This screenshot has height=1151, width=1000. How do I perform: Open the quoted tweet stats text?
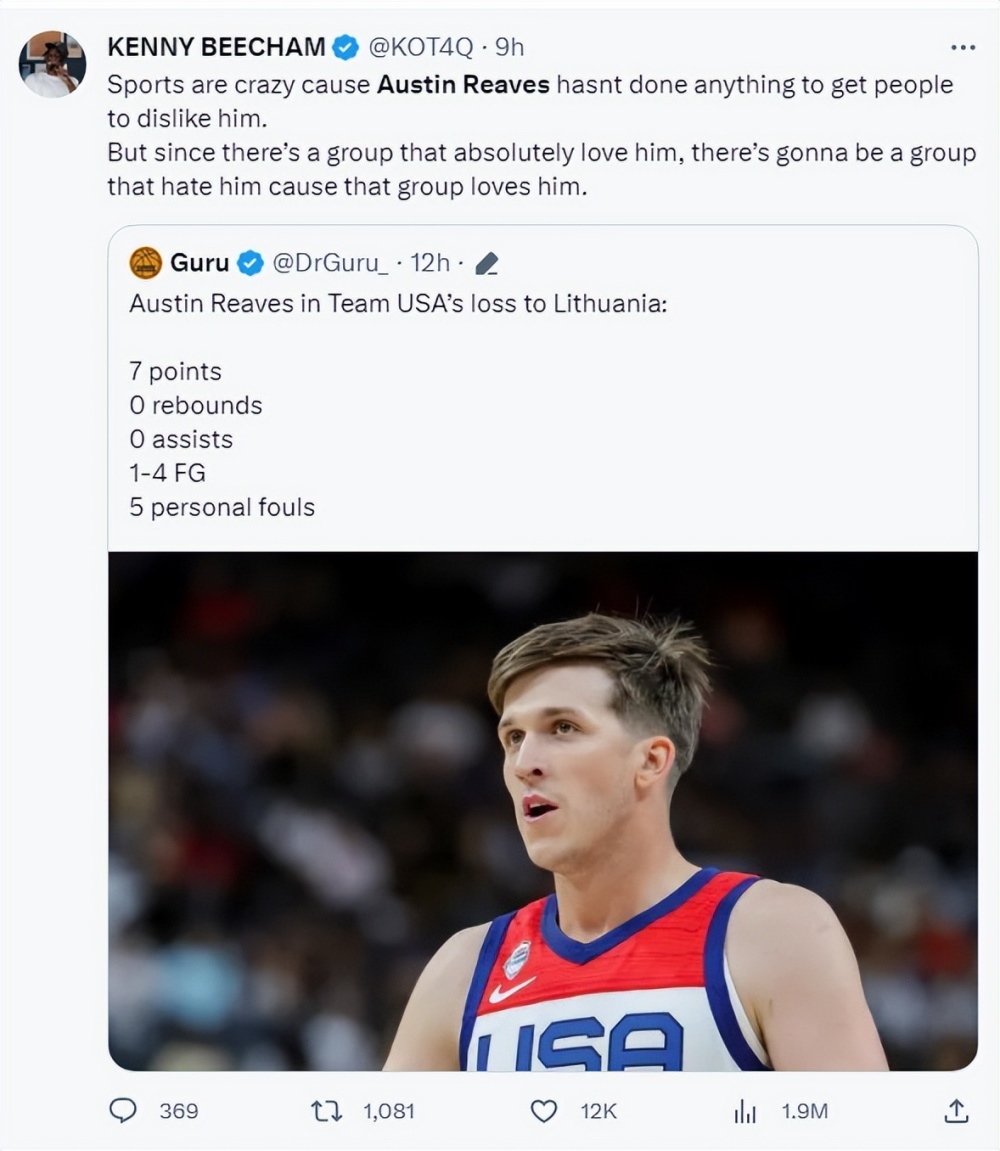tap(222, 439)
